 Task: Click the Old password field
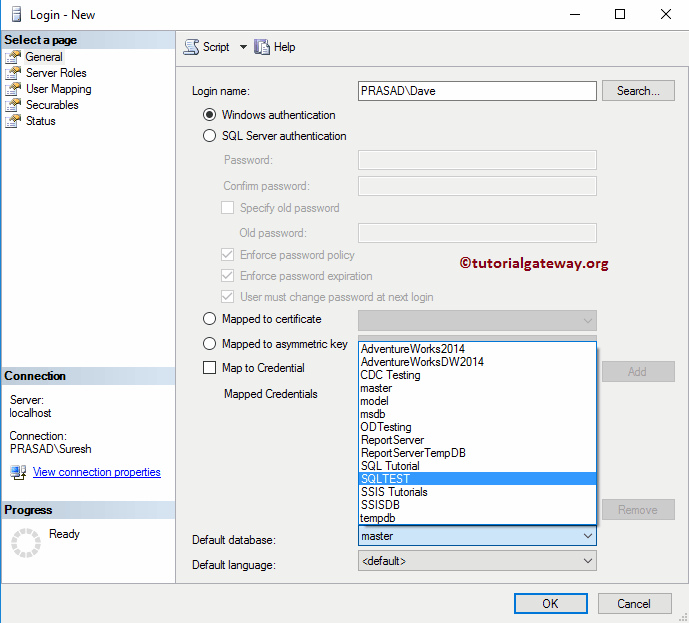pos(477,233)
